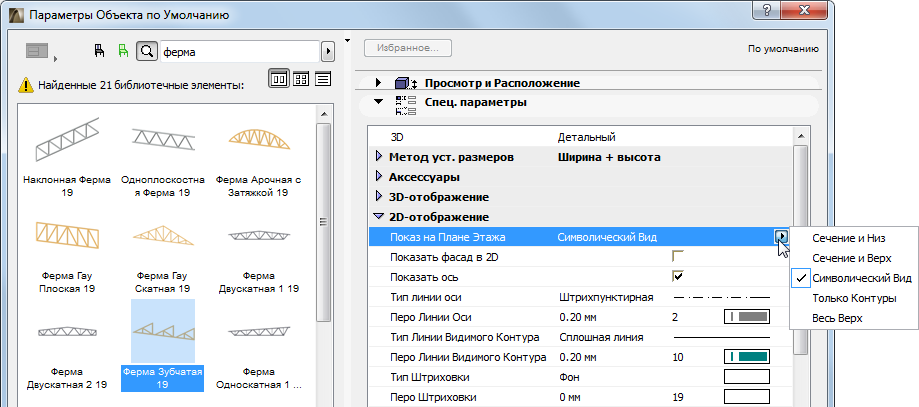This screenshot has width=919, height=407.
Task: Expand 'Просмотр и Расположение' panel
Action: pyautogui.click(x=378, y=83)
